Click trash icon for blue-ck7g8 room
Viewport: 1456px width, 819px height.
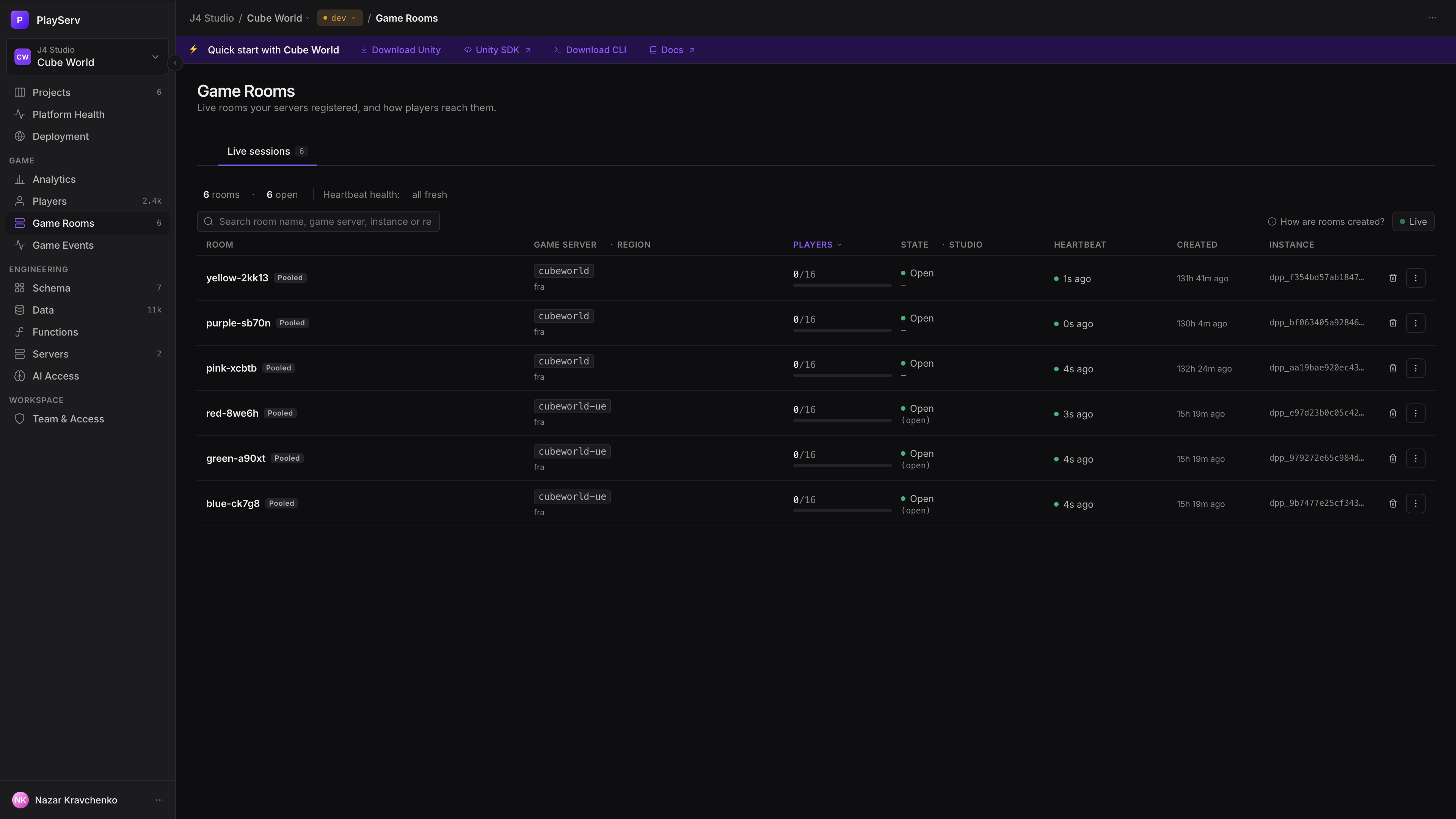[1393, 503]
